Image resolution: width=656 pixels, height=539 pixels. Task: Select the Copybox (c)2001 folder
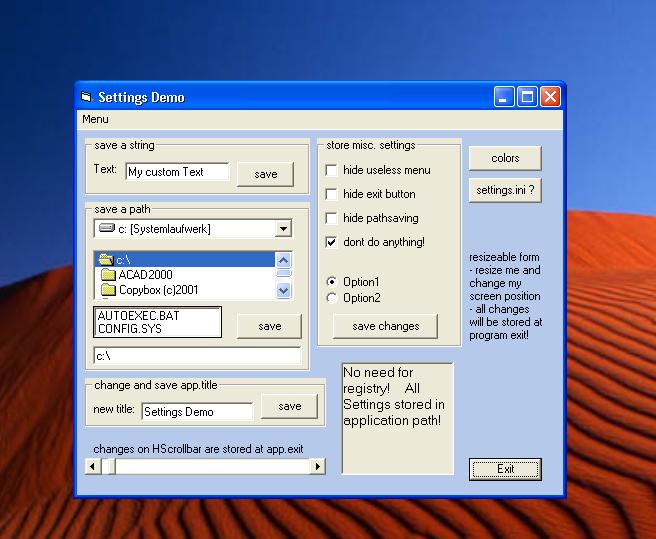click(x=158, y=290)
